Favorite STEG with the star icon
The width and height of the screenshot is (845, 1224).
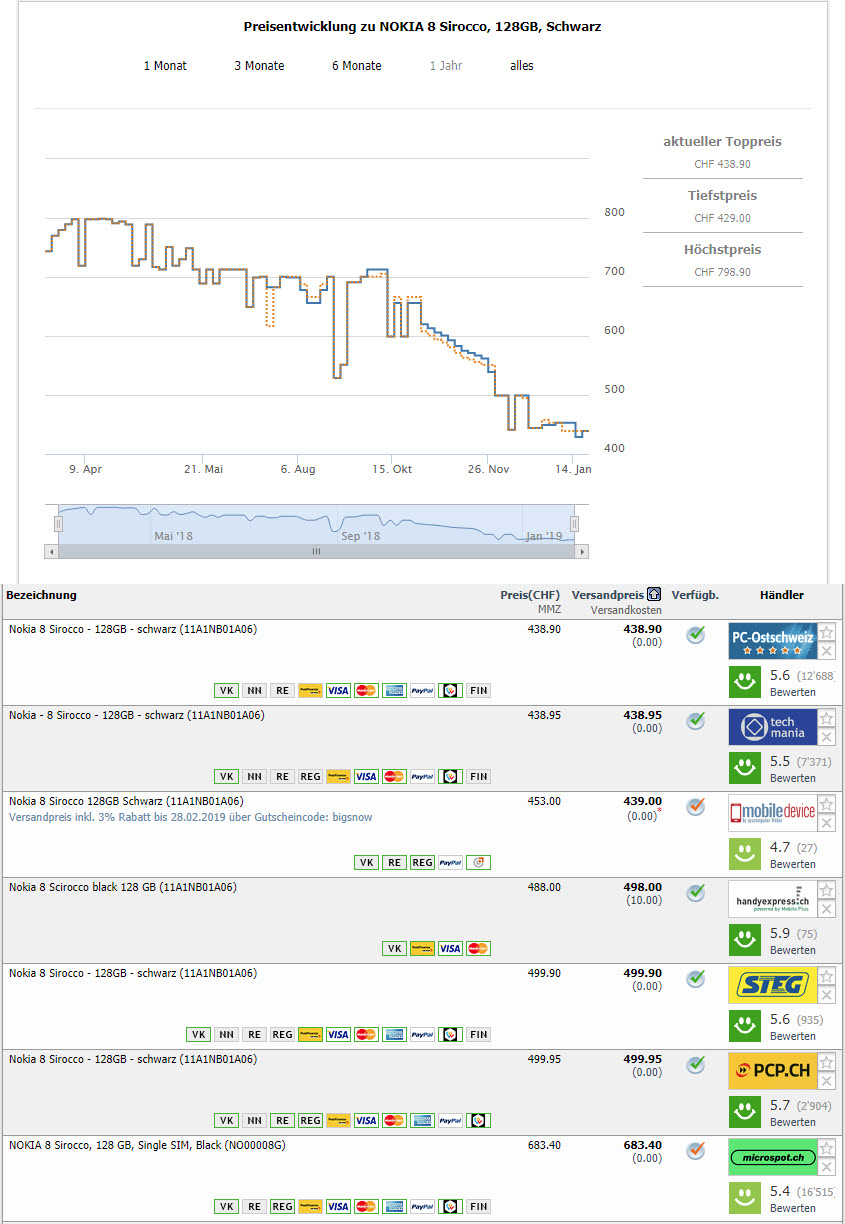[x=827, y=976]
